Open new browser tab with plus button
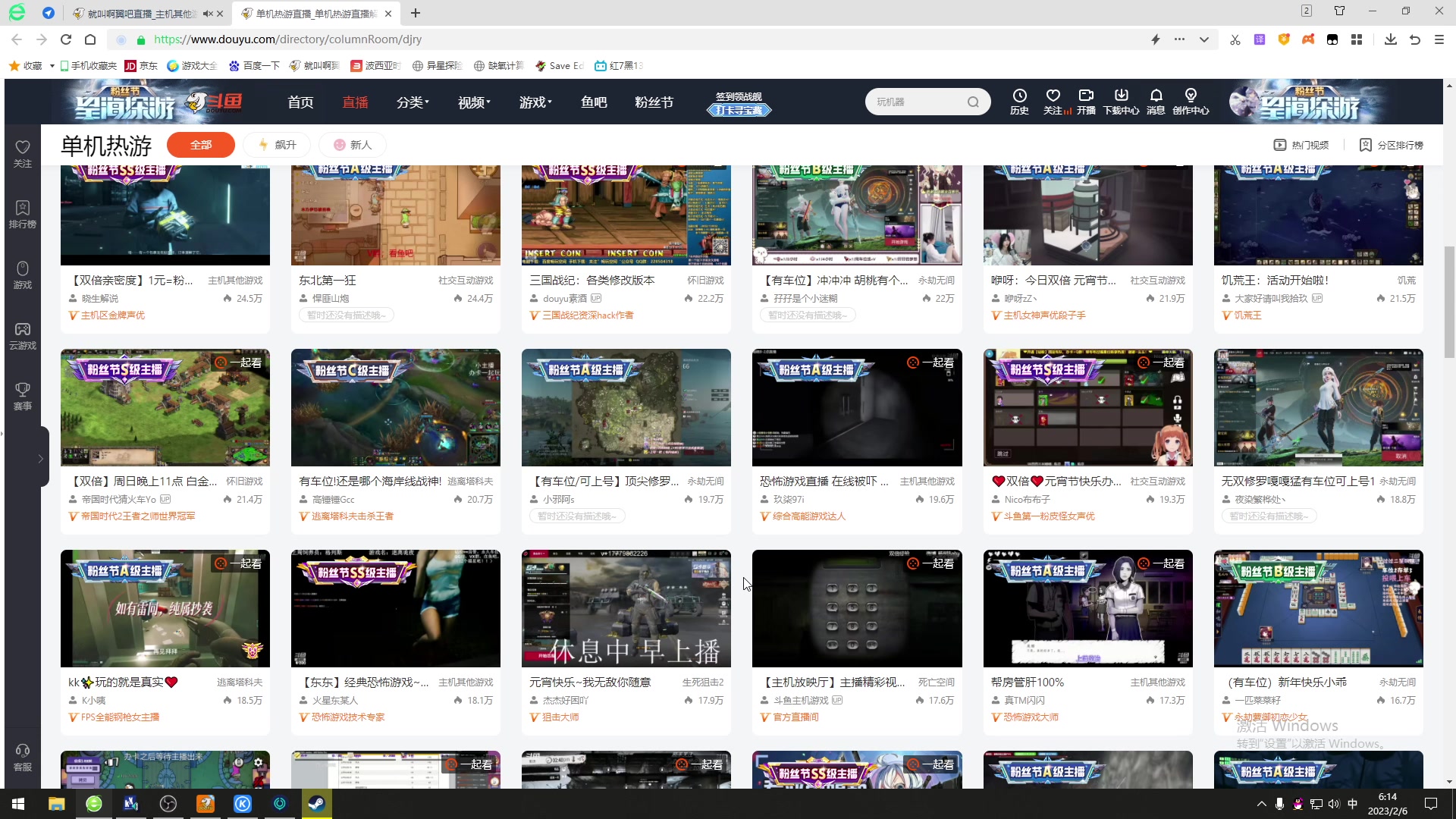Viewport: 1456px width, 819px height. point(415,14)
